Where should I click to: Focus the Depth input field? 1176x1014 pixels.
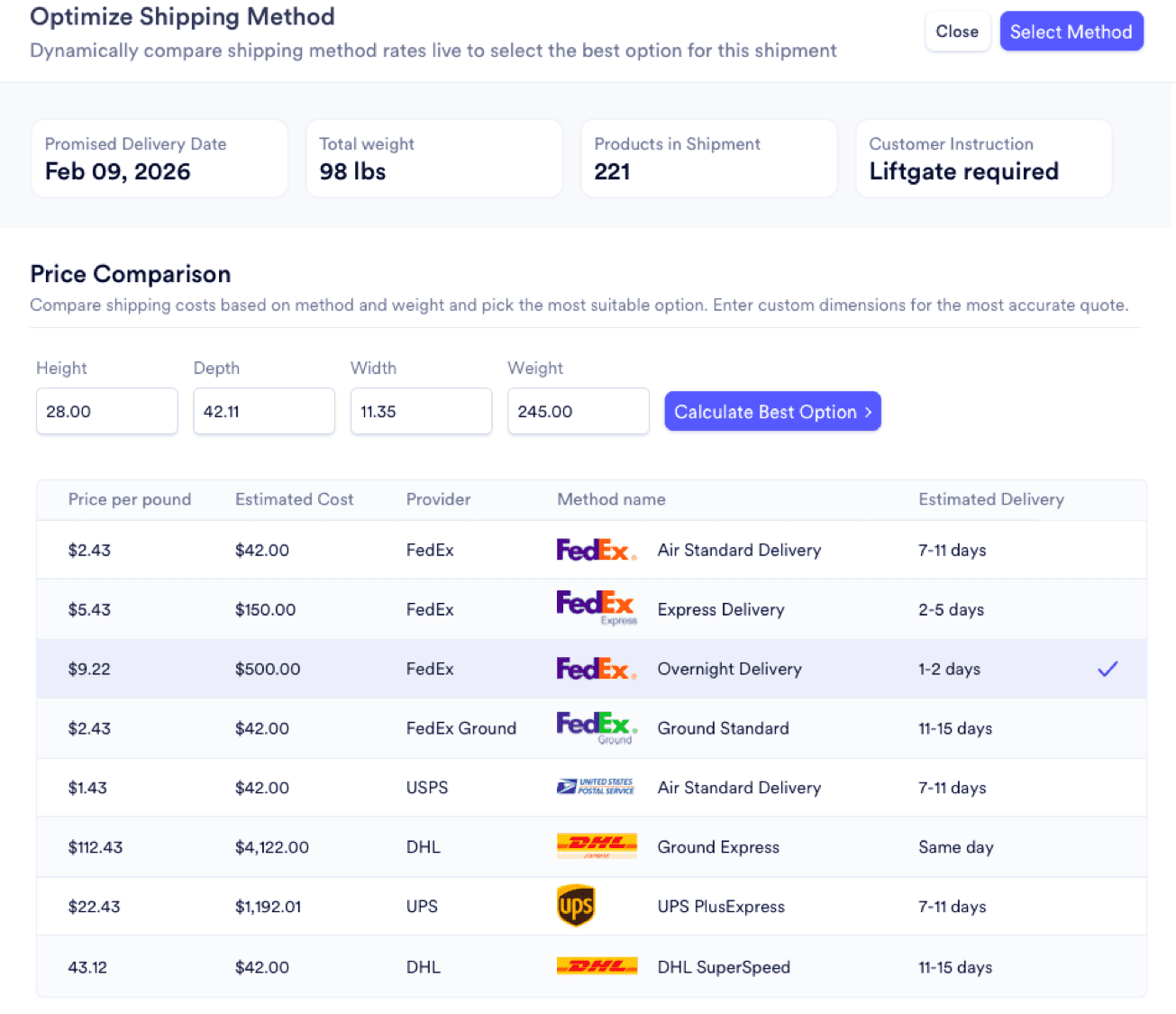264,412
